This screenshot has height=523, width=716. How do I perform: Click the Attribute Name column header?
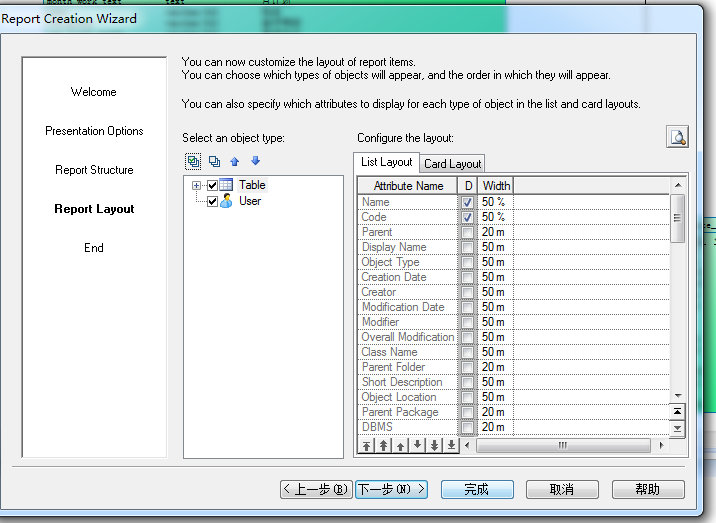(x=408, y=186)
